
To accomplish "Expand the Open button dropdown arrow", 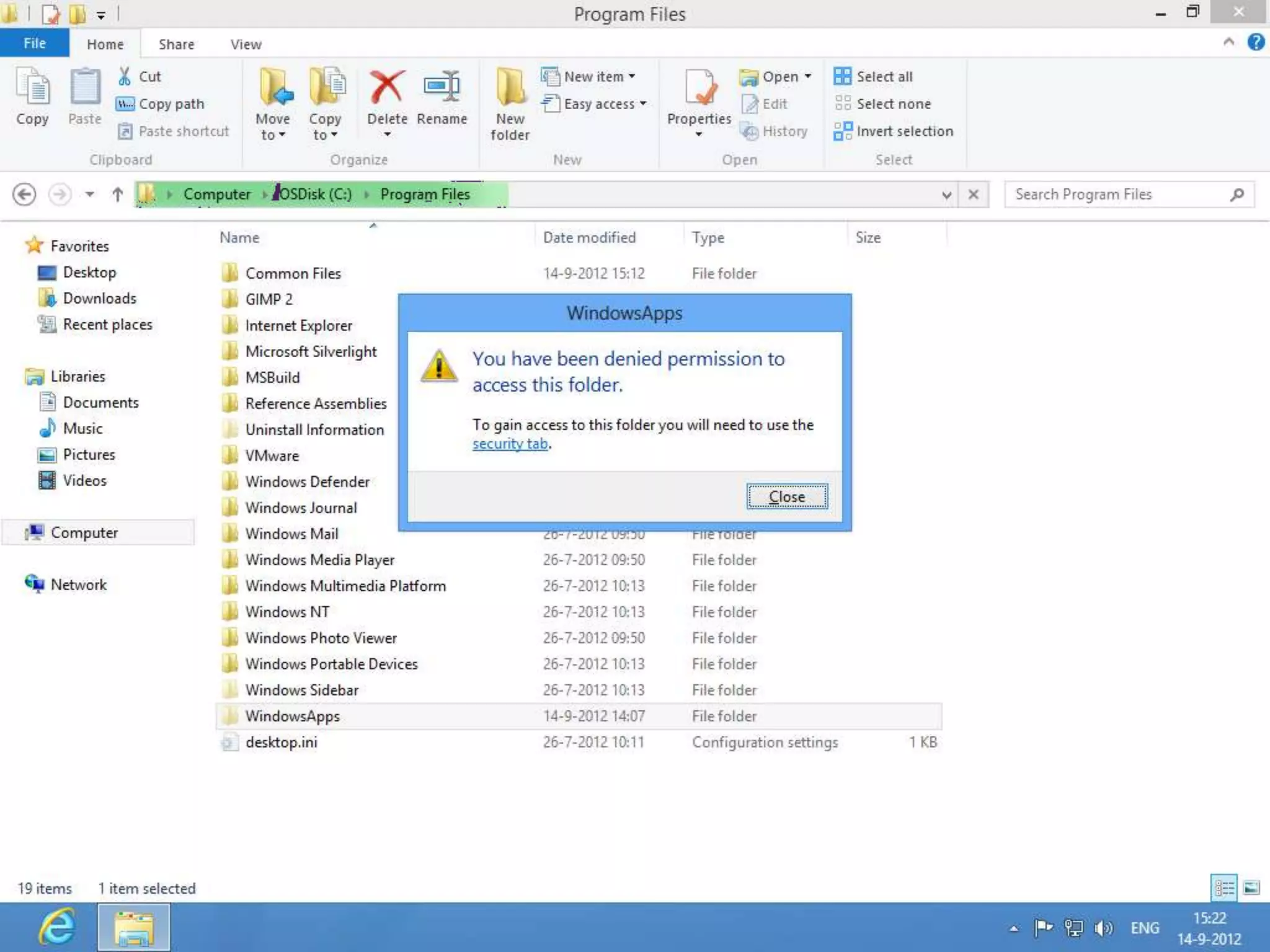I will tap(808, 76).
